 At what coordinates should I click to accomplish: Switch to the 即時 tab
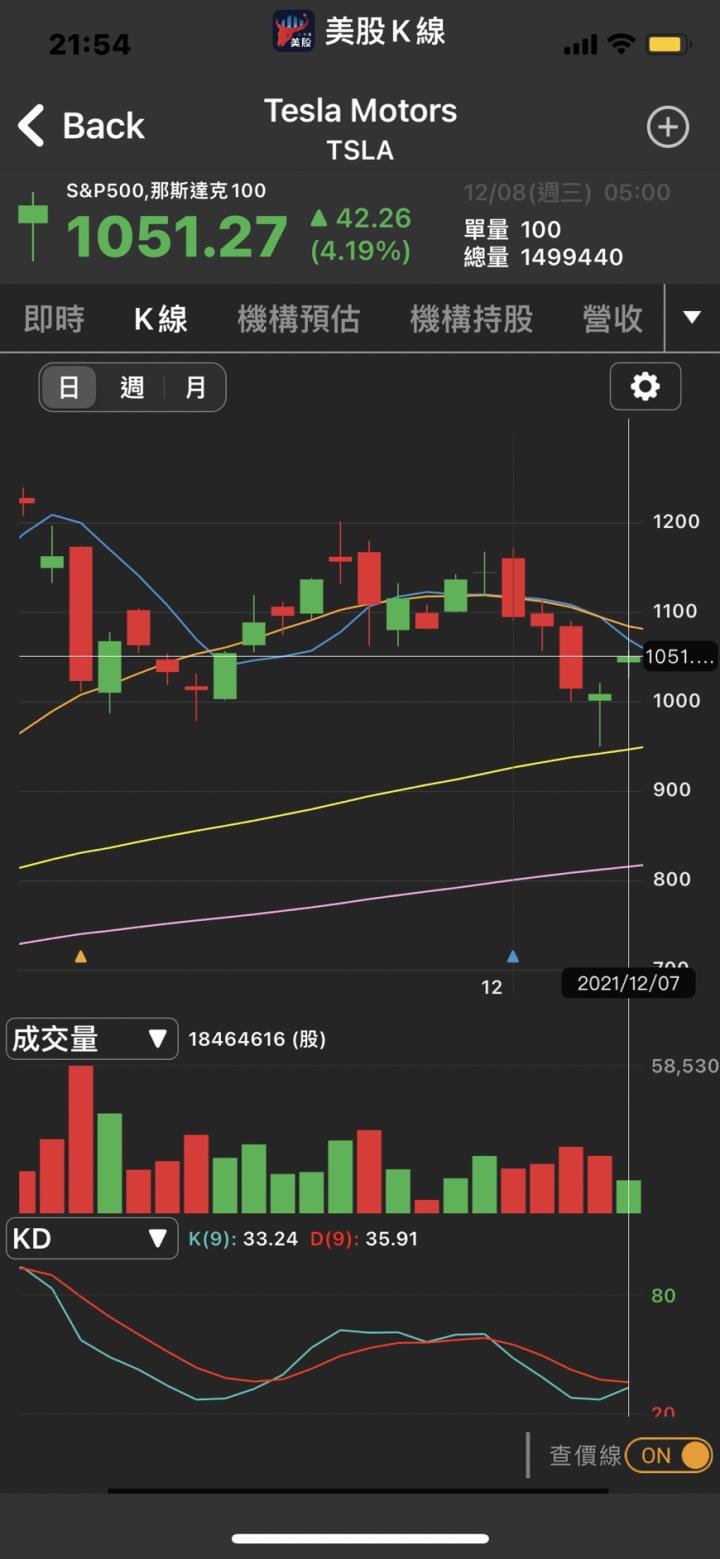coord(54,319)
